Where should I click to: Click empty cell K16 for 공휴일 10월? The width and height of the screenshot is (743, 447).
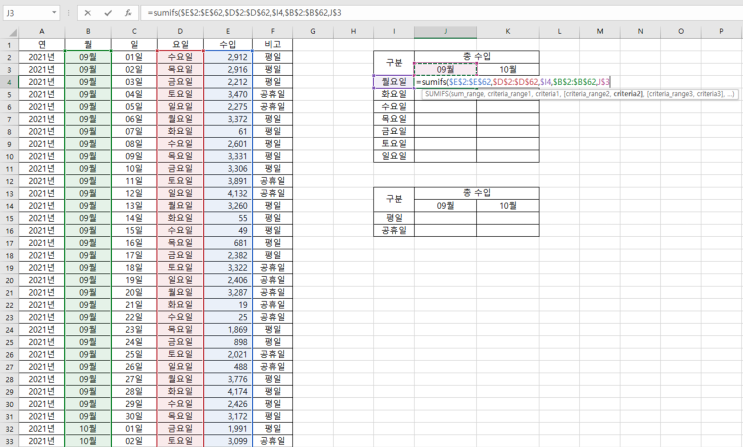tap(508, 230)
